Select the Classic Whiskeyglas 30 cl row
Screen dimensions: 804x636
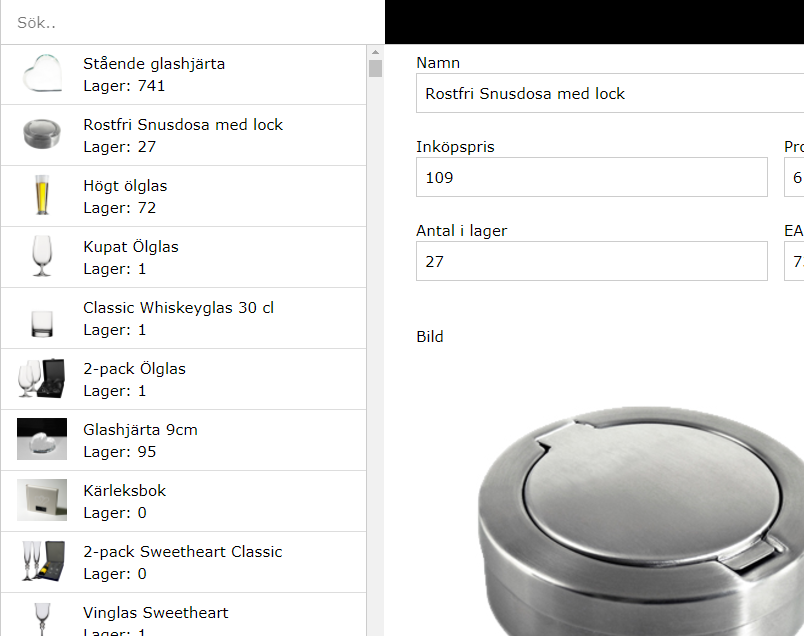point(184,318)
